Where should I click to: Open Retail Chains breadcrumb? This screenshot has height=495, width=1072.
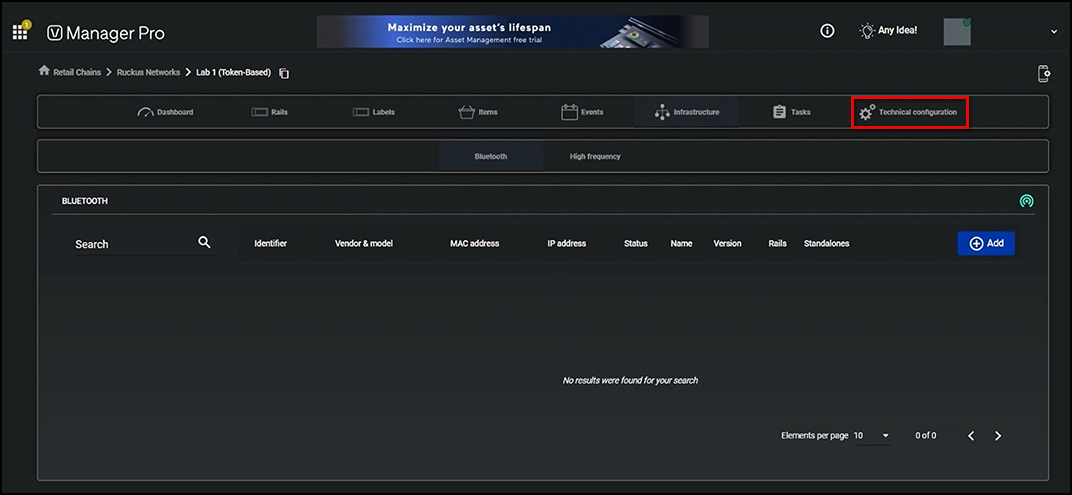tap(77, 72)
